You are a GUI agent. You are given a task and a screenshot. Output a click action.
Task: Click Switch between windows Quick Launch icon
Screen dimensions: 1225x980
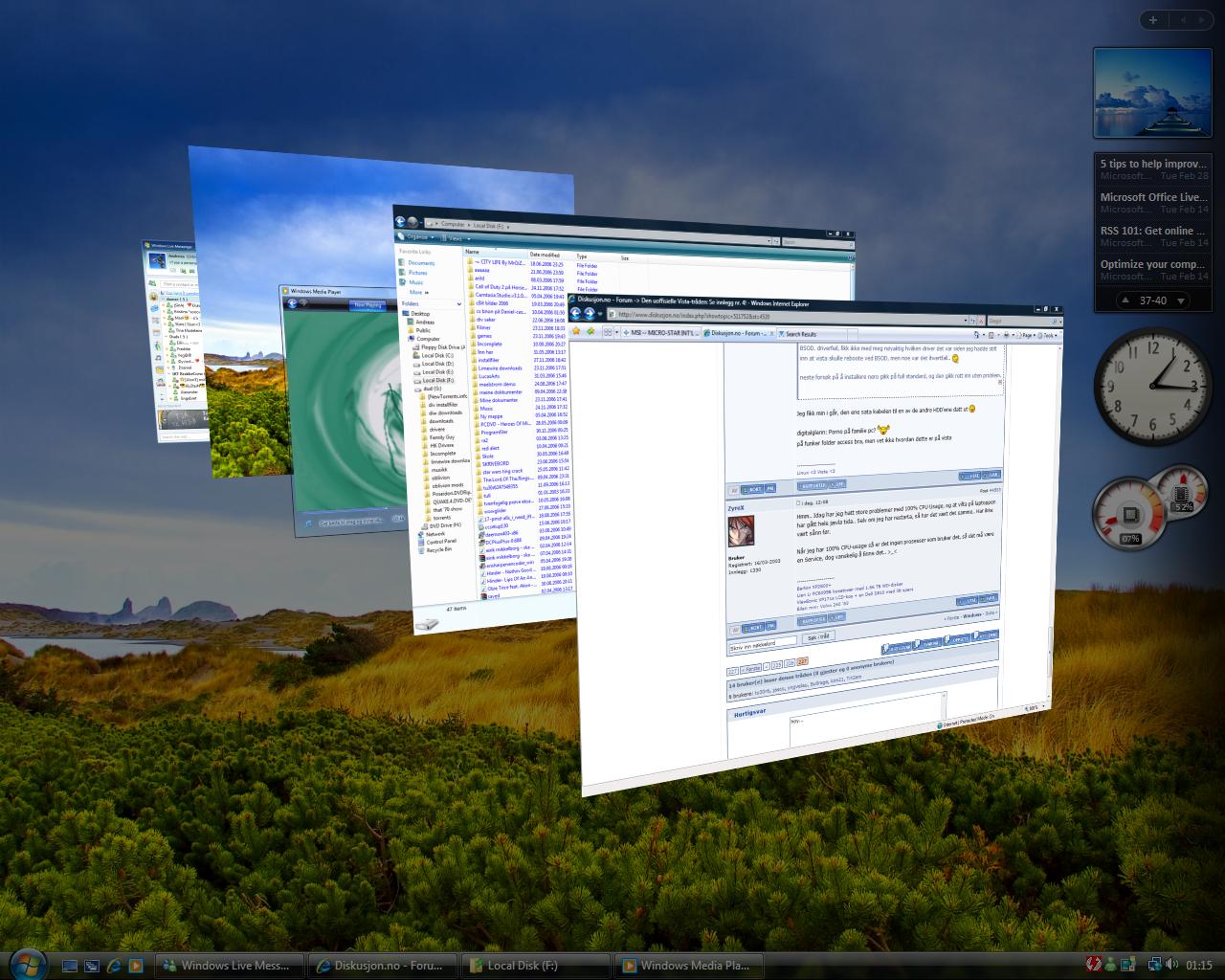tap(92, 966)
